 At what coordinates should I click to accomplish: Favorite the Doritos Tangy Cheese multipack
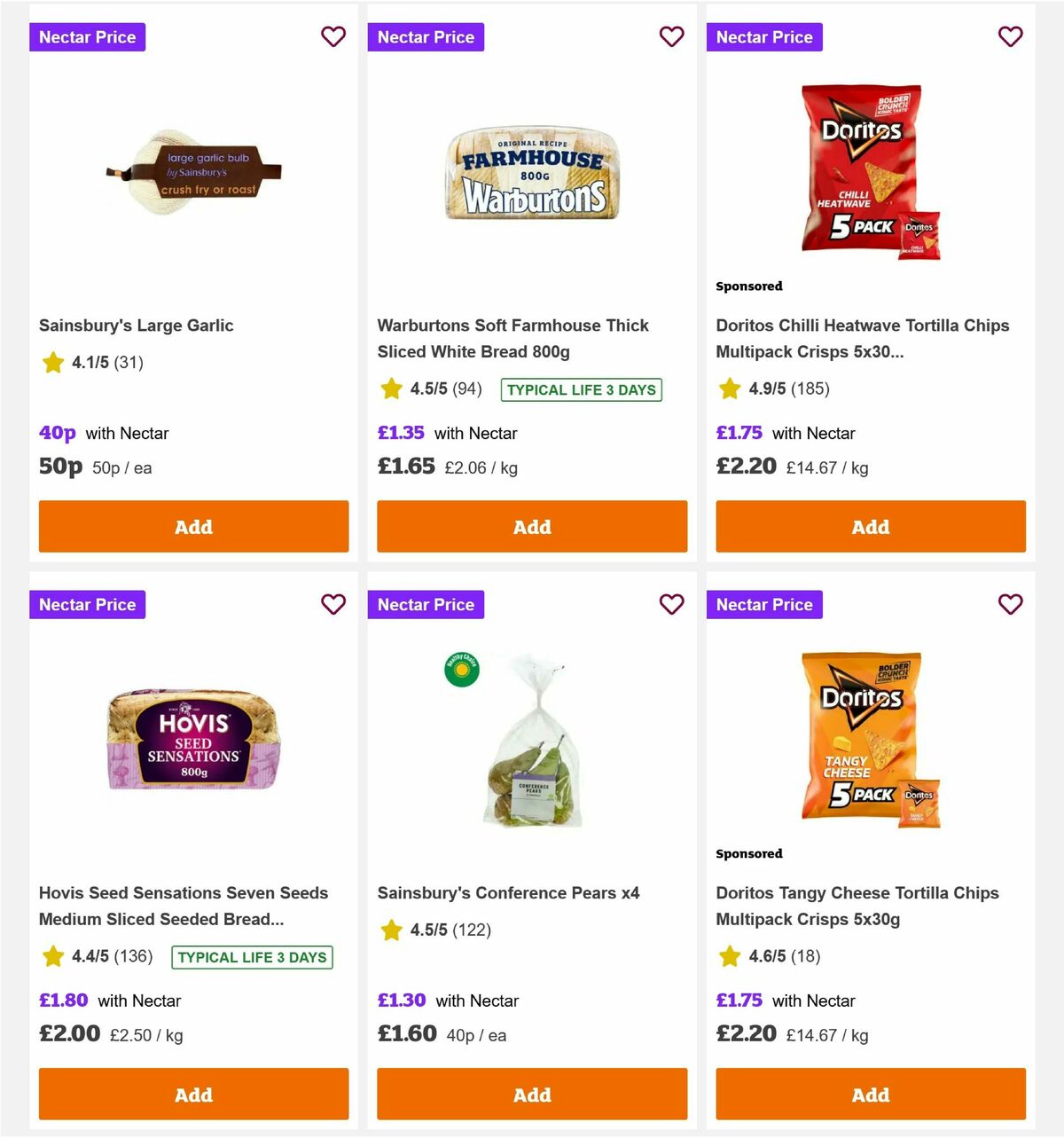(x=1011, y=604)
